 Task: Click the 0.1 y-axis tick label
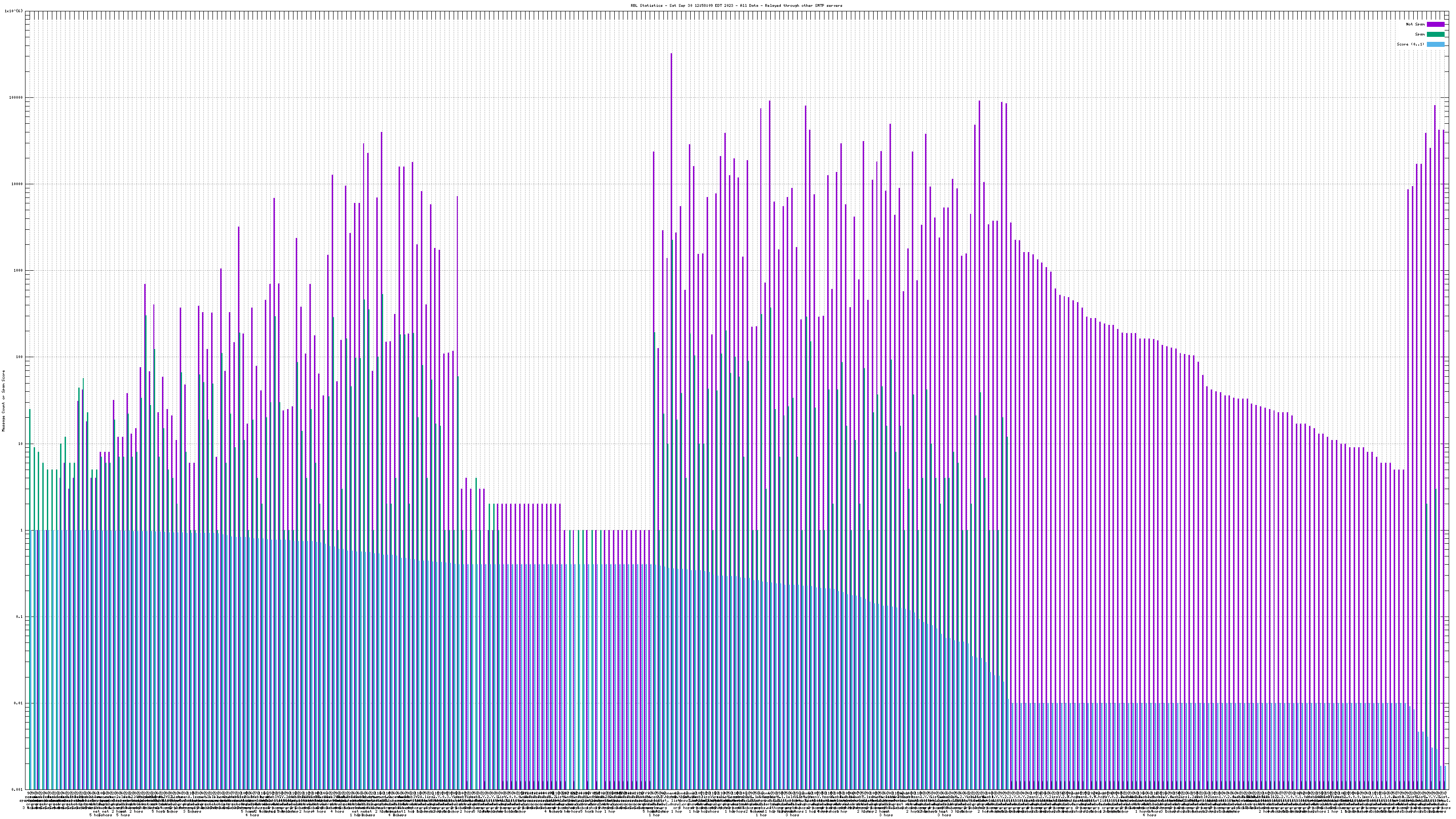point(20,617)
